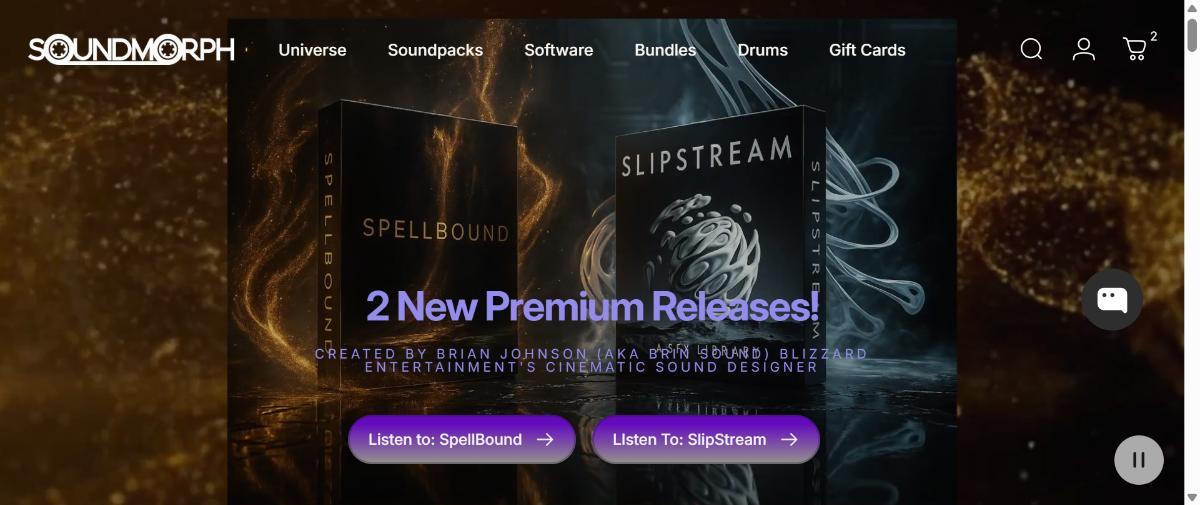Click the Listen to: SpellBound button

[x=461, y=439]
